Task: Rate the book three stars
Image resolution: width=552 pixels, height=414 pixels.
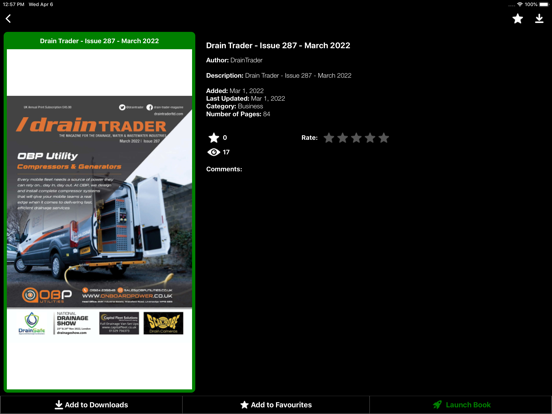Action: 356,138
